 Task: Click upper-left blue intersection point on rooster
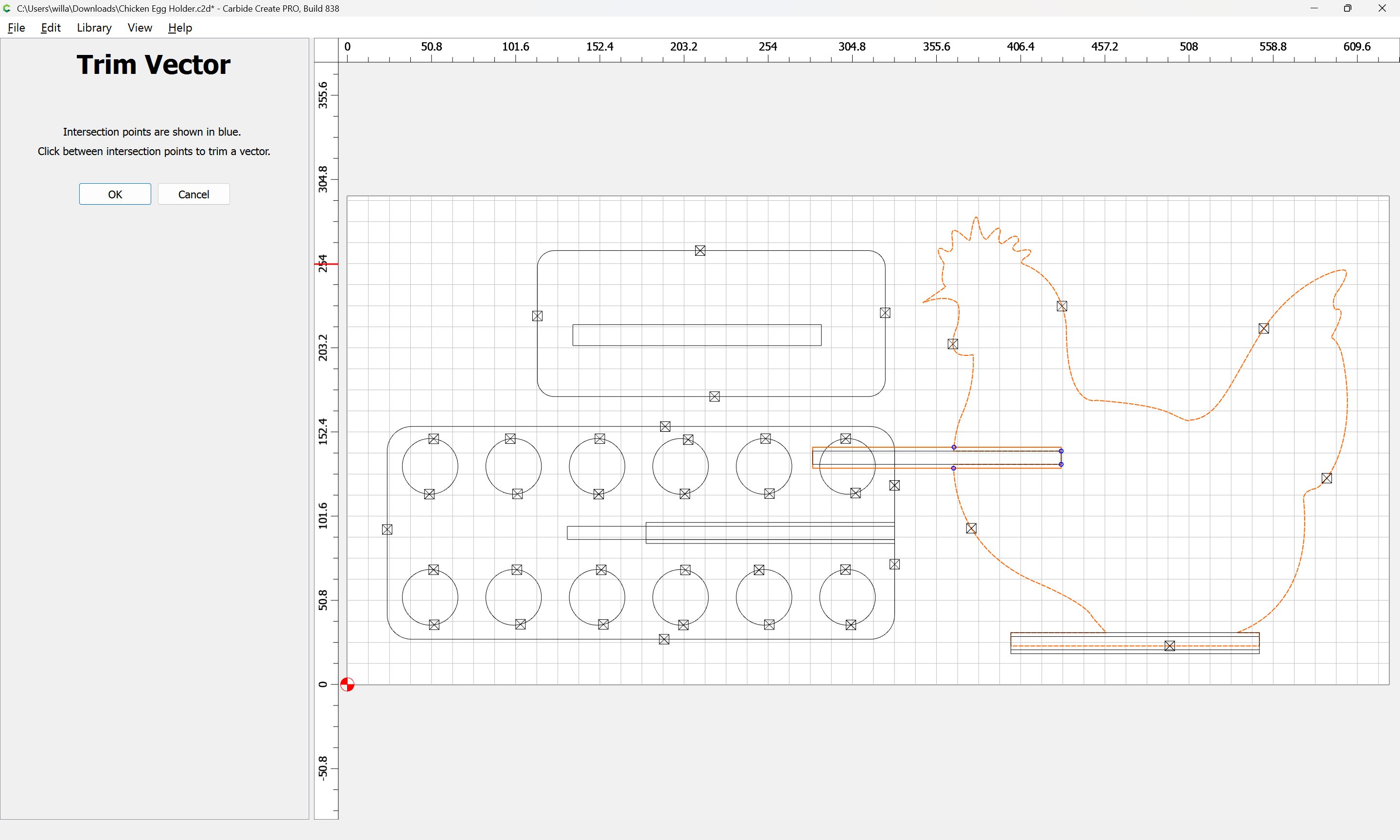point(954,447)
